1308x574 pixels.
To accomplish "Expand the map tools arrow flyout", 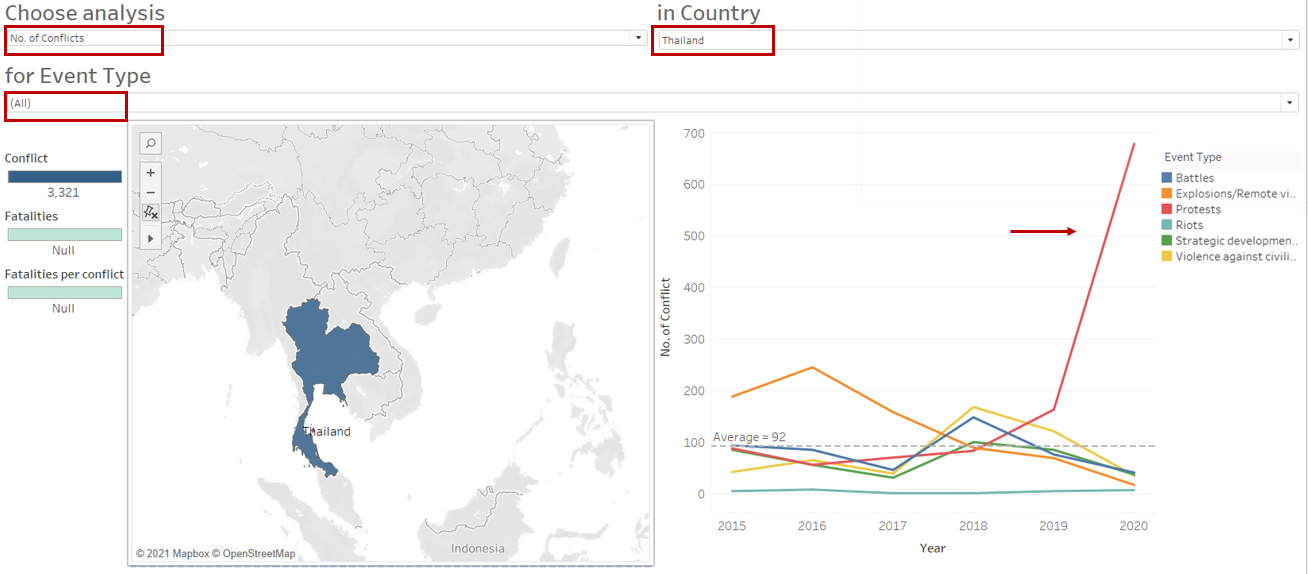I will (150, 238).
